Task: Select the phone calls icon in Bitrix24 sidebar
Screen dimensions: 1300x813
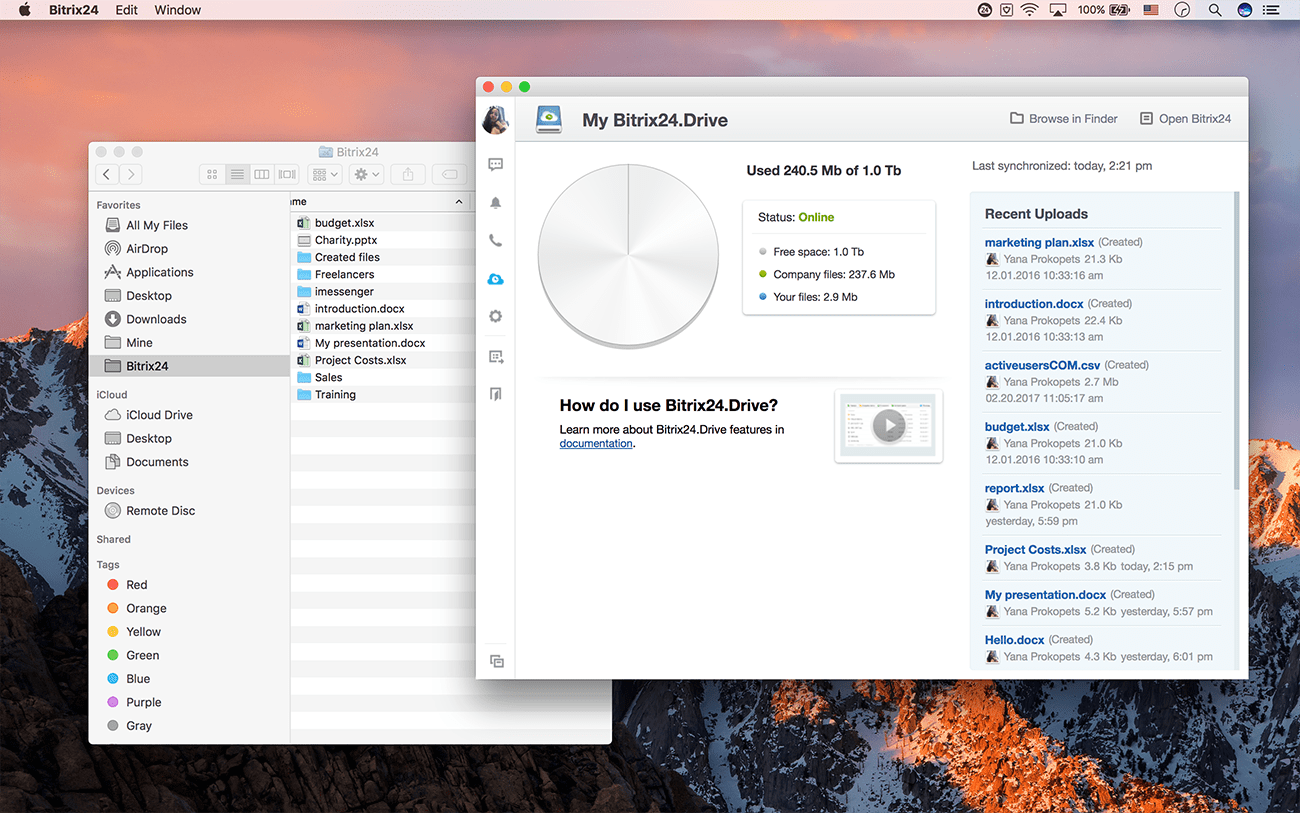Action: 495,240
